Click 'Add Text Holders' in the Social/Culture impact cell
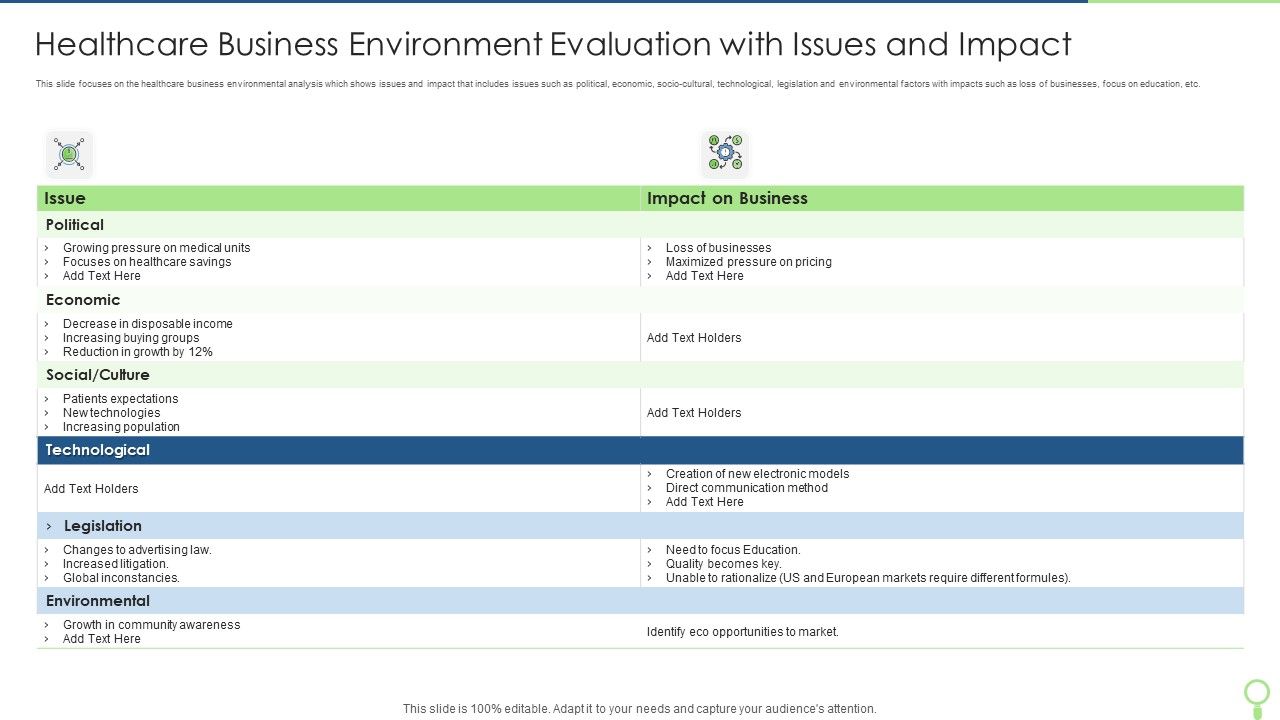Screen dimensions: 1280x720 [694, 413]
